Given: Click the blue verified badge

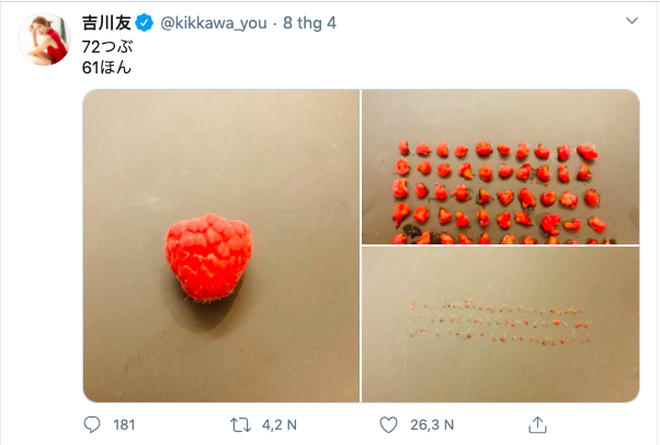Looking at the screenshot, I should [145, 21].
